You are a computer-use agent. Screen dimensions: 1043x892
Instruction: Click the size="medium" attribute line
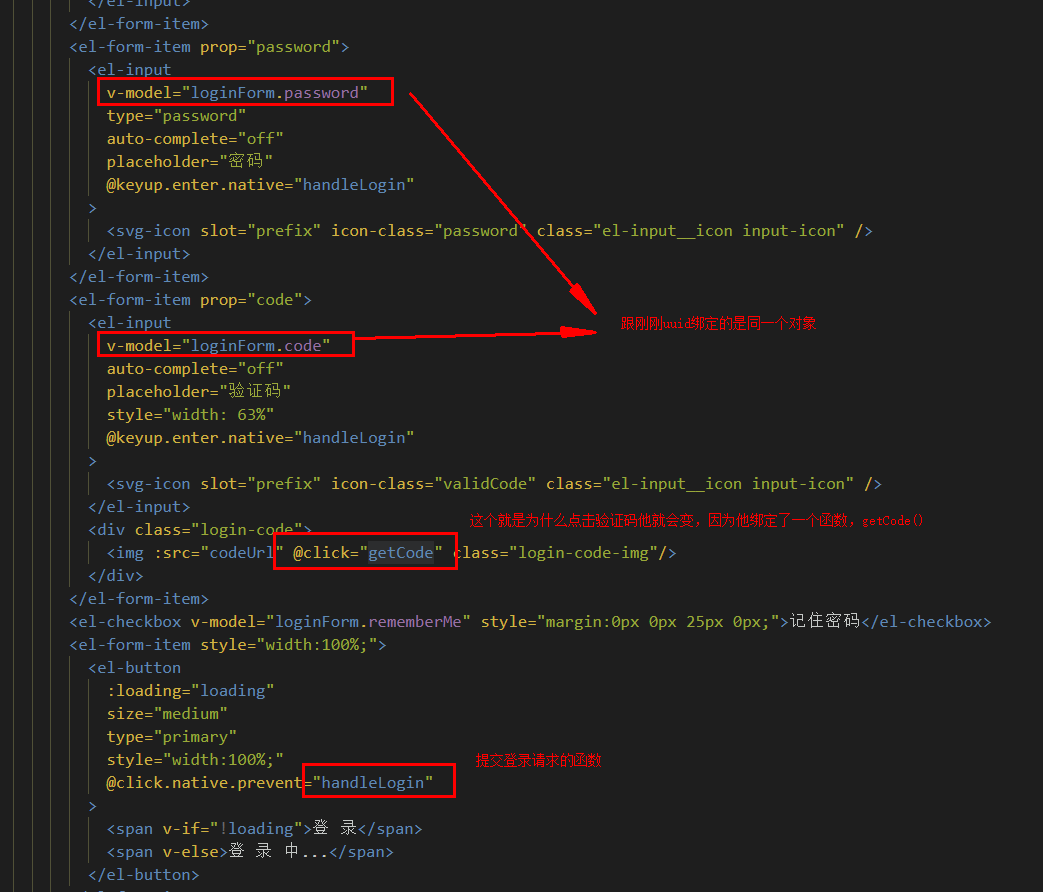tap(167, 714)
